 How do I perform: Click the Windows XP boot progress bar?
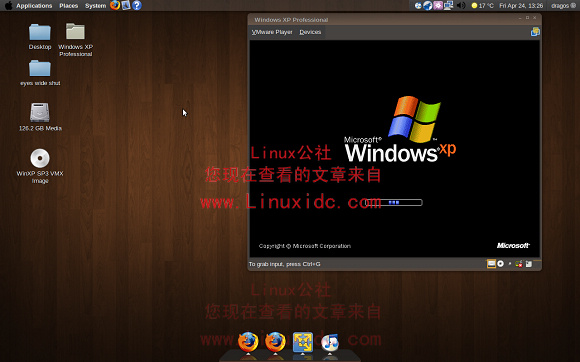[394, 202]
